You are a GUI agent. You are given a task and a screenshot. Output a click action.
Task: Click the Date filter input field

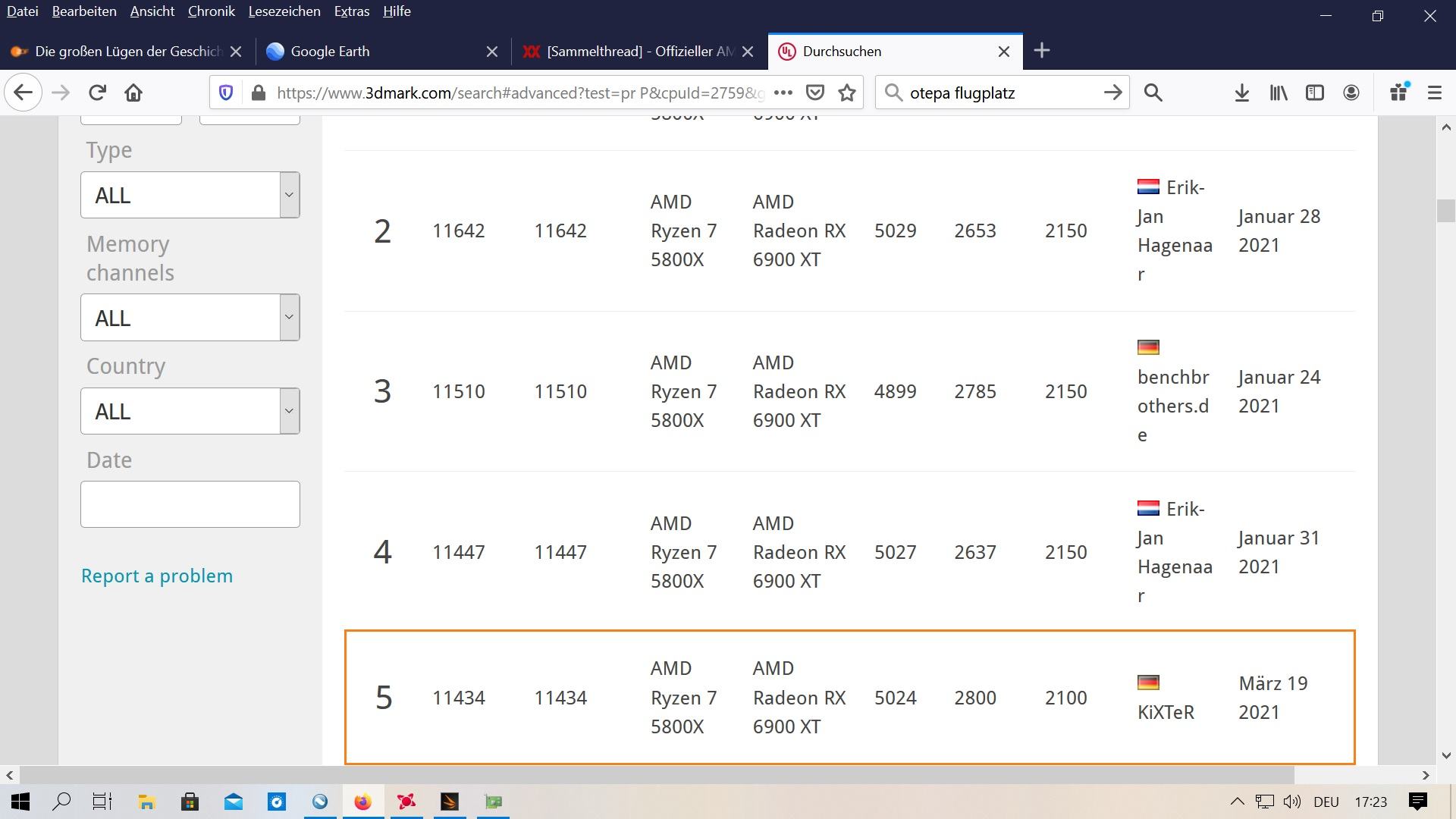[190, 504]
